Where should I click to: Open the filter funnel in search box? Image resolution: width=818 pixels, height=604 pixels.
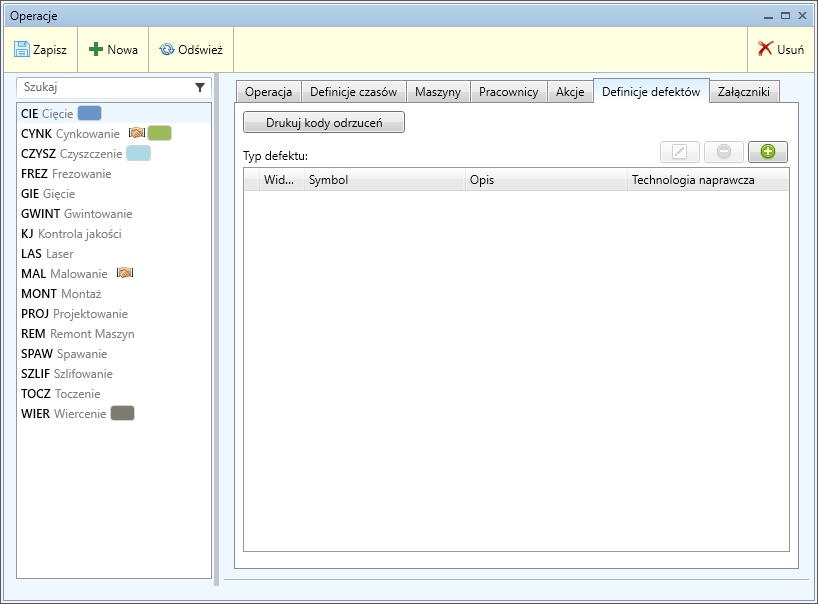tap(200, 88)
